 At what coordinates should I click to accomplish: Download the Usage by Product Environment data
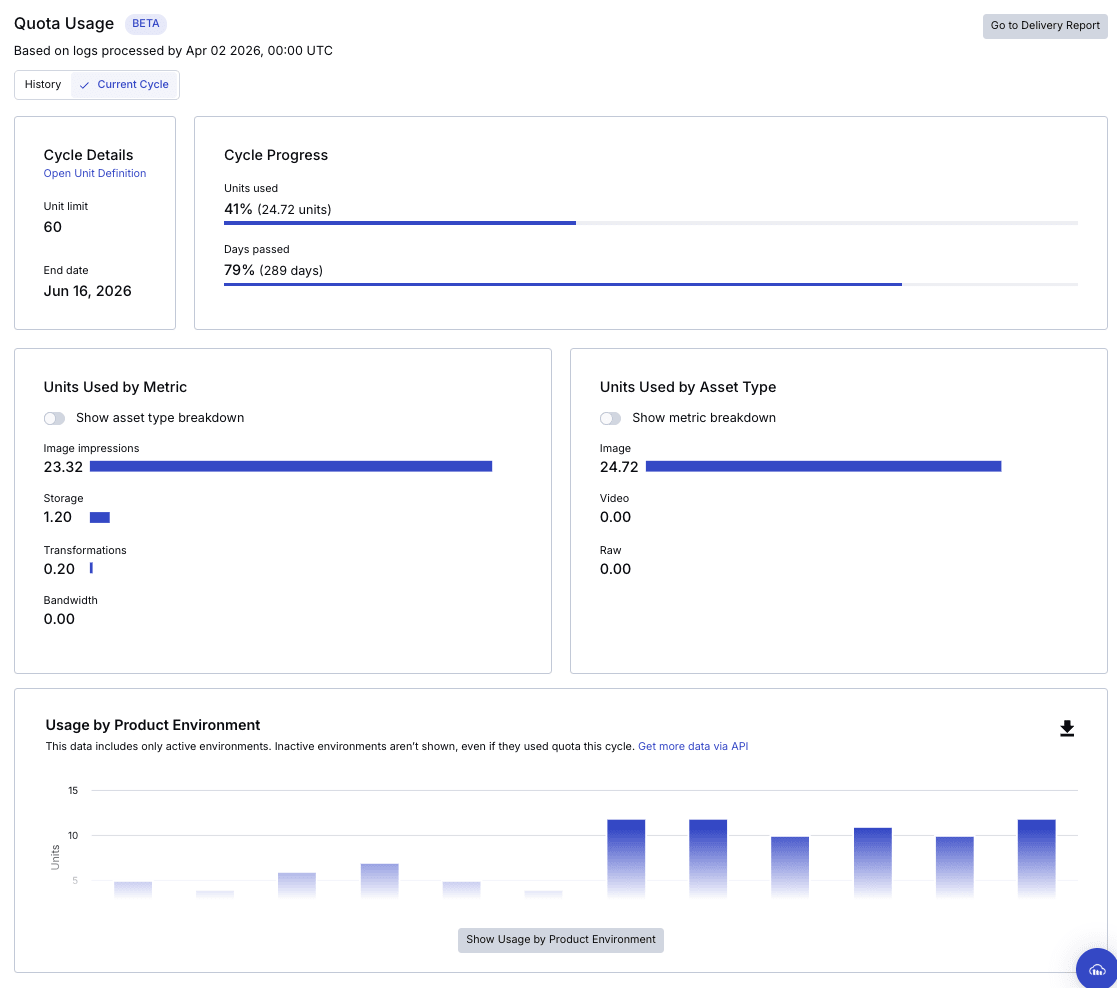coord(1067,728)
